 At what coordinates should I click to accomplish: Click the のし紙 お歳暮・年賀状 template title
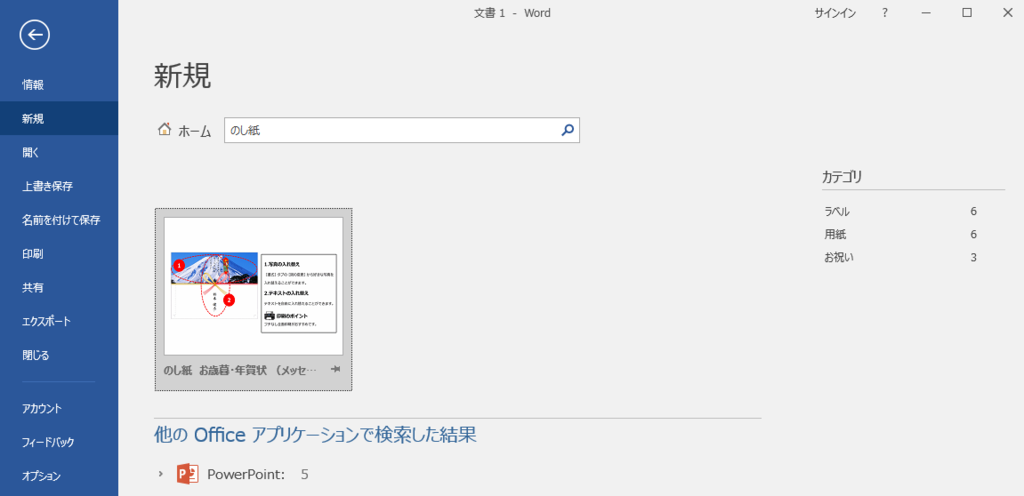240,370
